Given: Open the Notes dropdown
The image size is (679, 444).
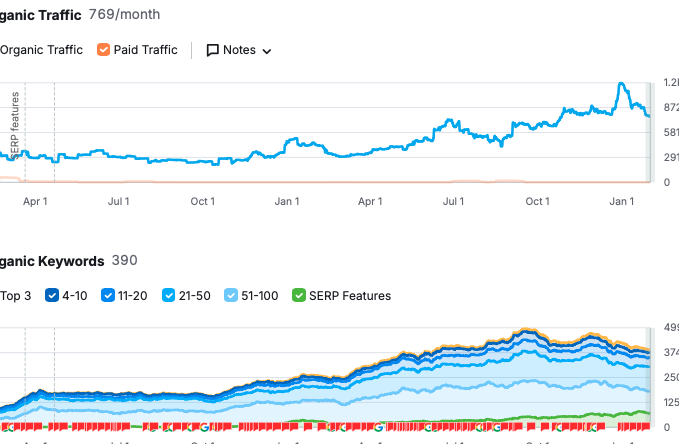Looking at the screenshot, I should 239,50.
